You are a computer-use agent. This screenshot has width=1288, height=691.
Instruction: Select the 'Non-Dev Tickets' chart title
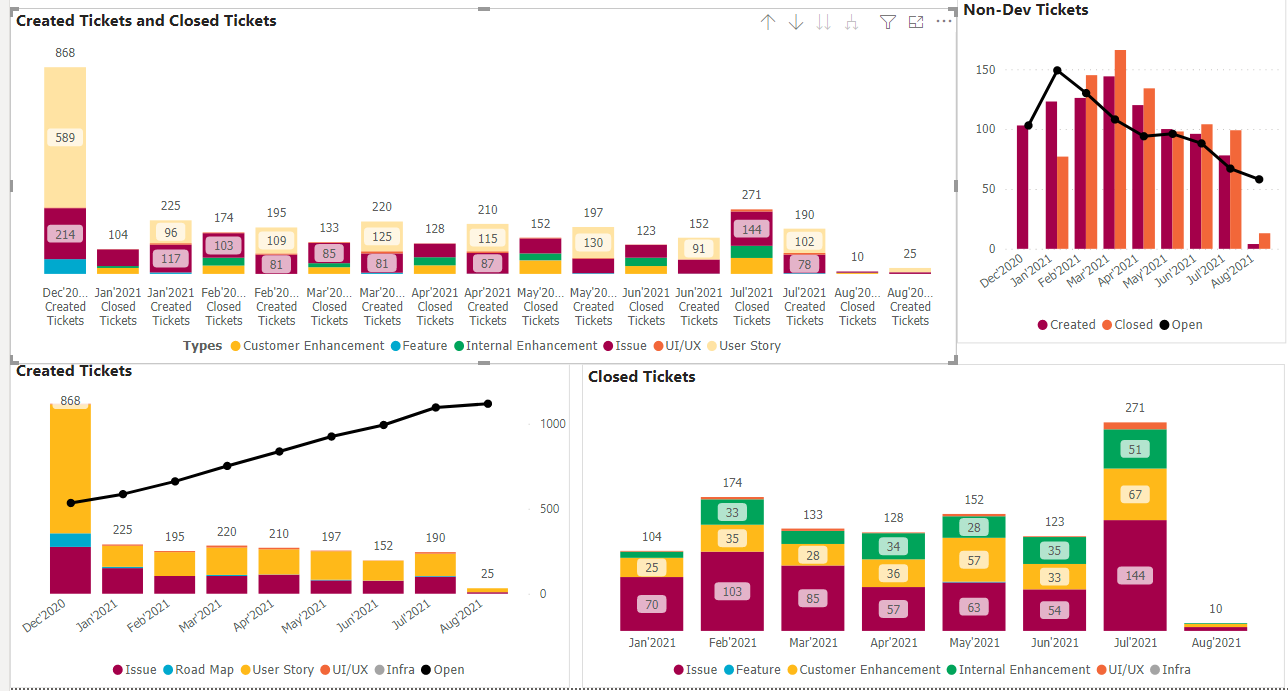pyautogui.click(x=1026, y=9)
